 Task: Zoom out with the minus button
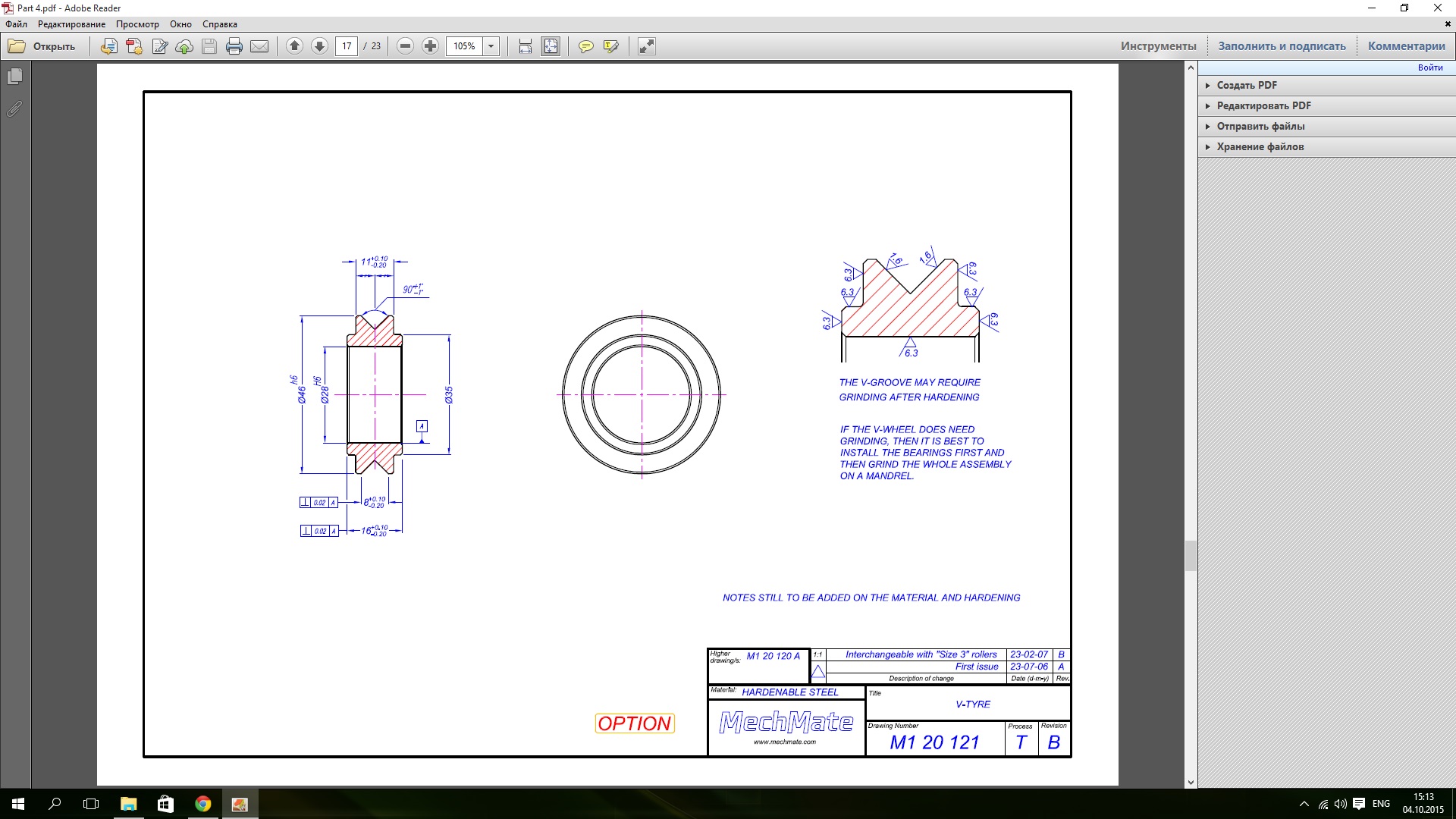point(406,46)
